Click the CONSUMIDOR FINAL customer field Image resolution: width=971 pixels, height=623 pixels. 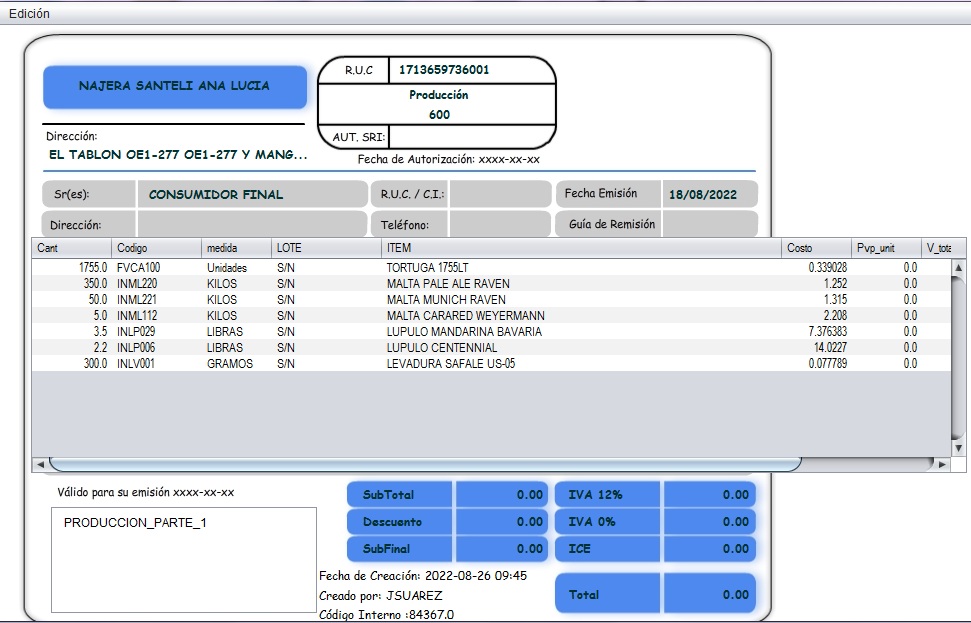252,195
